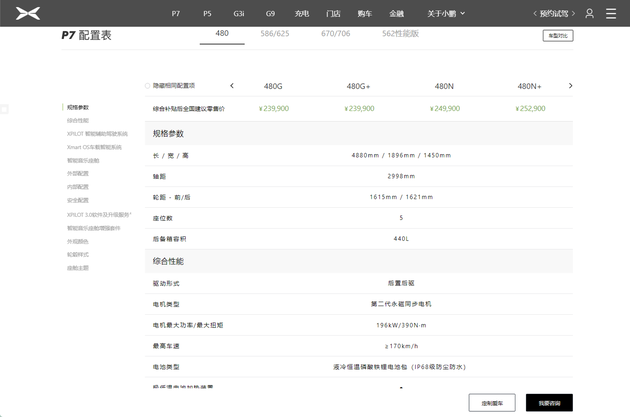
Task: Open the hamburger menu icon
Action: (611, 14)
